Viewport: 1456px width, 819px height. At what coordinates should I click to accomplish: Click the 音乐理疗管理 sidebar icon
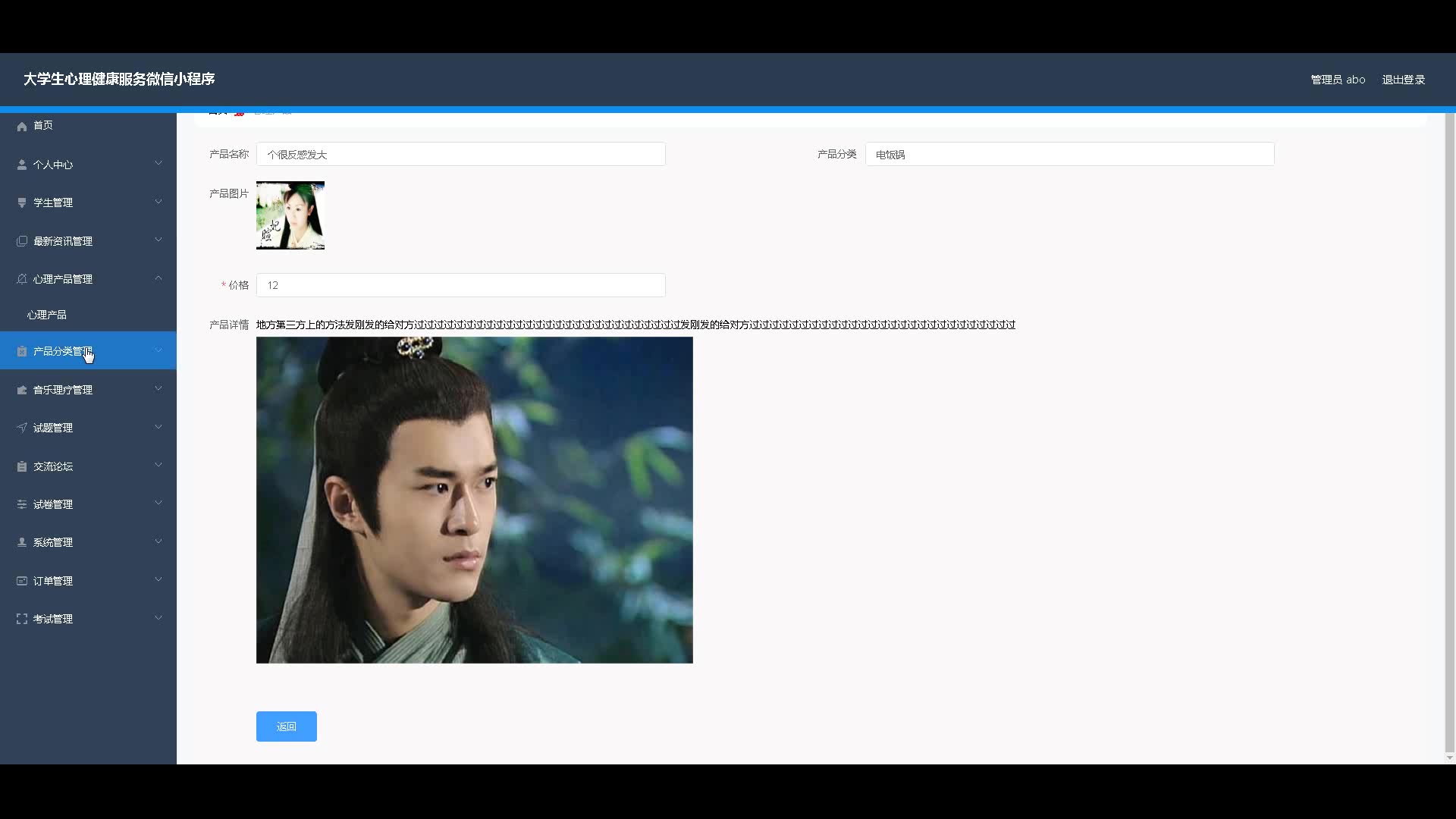(x=22, y=390)
